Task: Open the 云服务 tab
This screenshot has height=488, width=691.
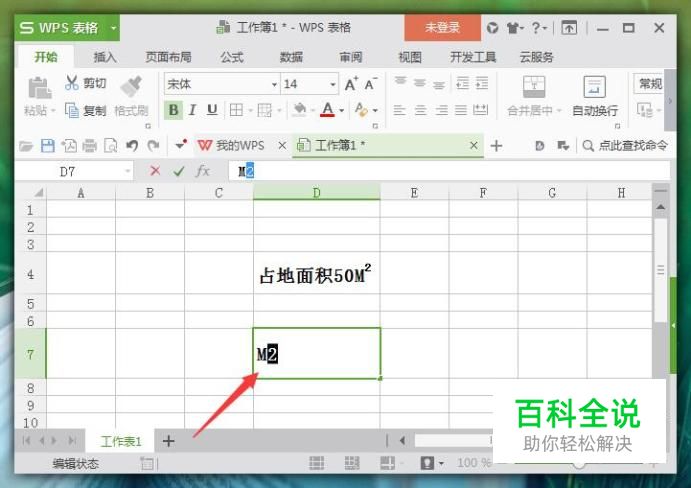Action: [x=536, y=57]
